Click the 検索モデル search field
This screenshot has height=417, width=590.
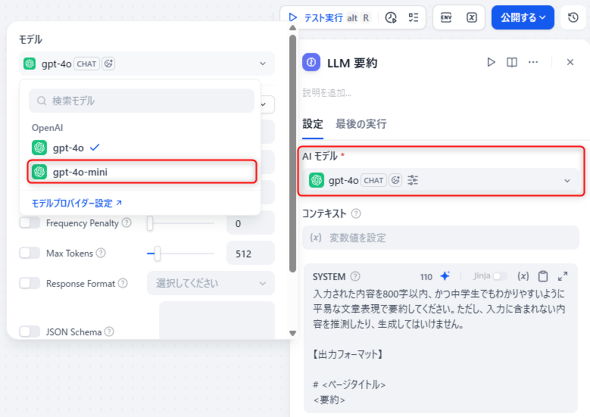(141, 100)
